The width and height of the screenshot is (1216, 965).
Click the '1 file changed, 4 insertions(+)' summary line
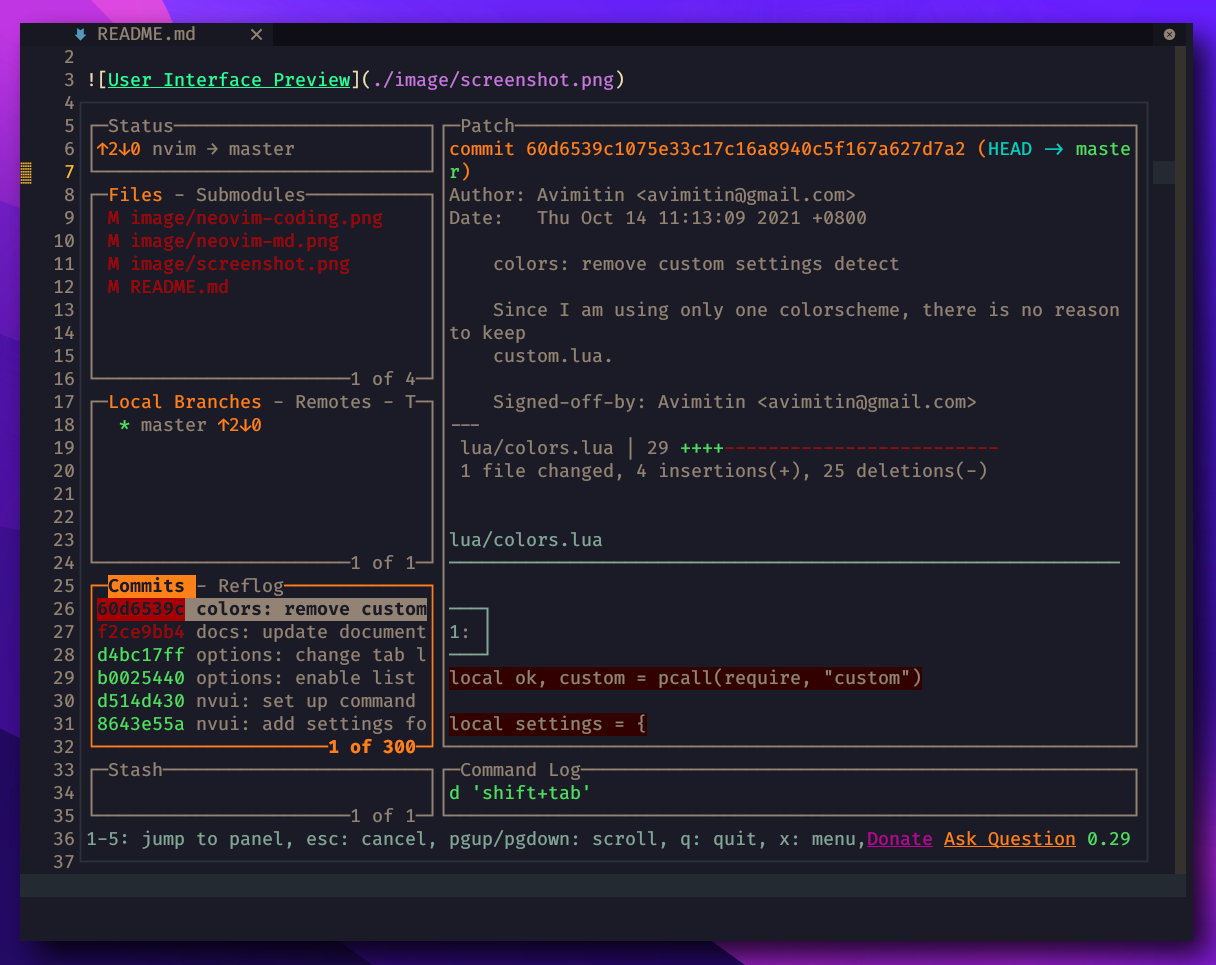(724, 471)
